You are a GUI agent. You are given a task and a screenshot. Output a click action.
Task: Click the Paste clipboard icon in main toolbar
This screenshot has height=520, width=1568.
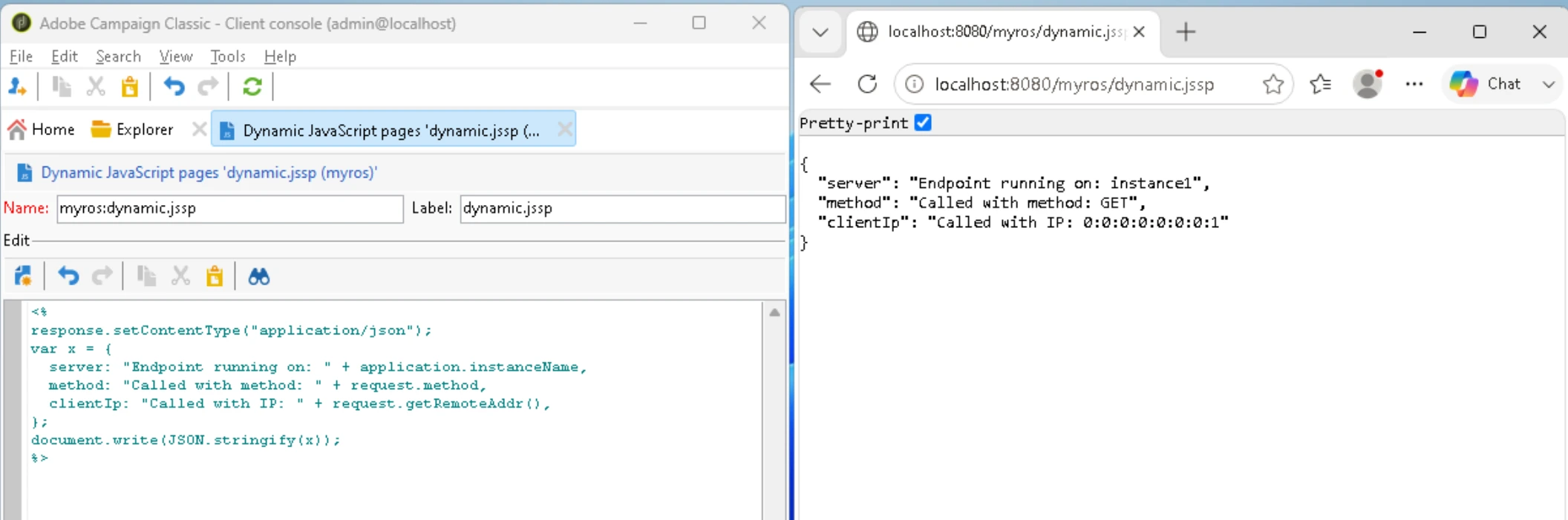coord(130,87)
